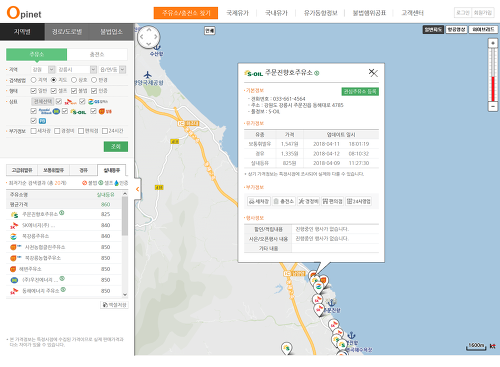500x367 pixels.
Task: Enable the 24시간 additional info checkbox
Action: [105, 131]
